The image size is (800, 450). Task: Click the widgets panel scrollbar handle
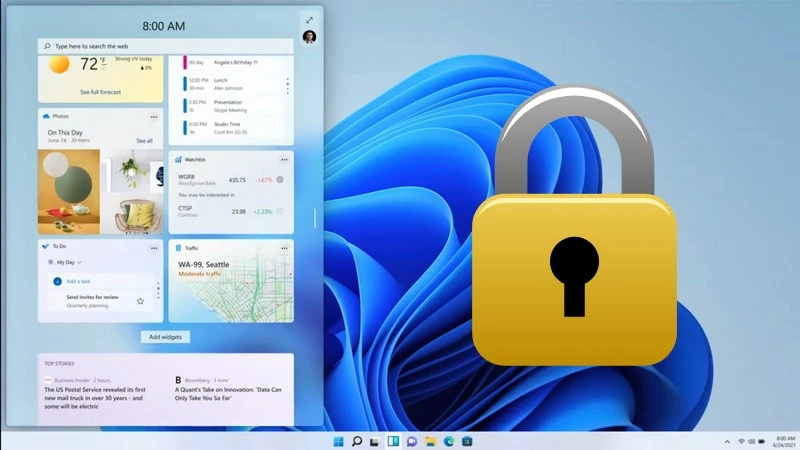pyautogui.click(x=315, y=218)
